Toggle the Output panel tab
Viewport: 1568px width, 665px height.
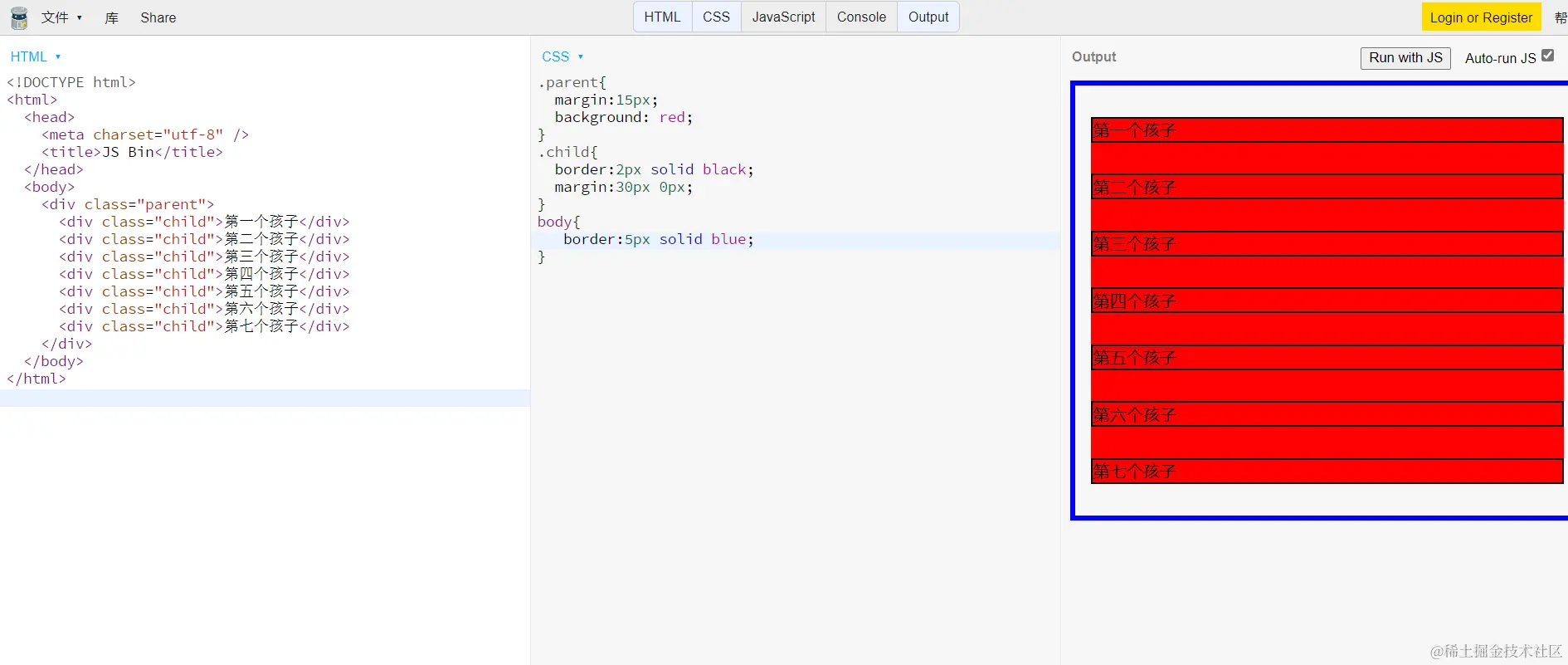point(928,17)
